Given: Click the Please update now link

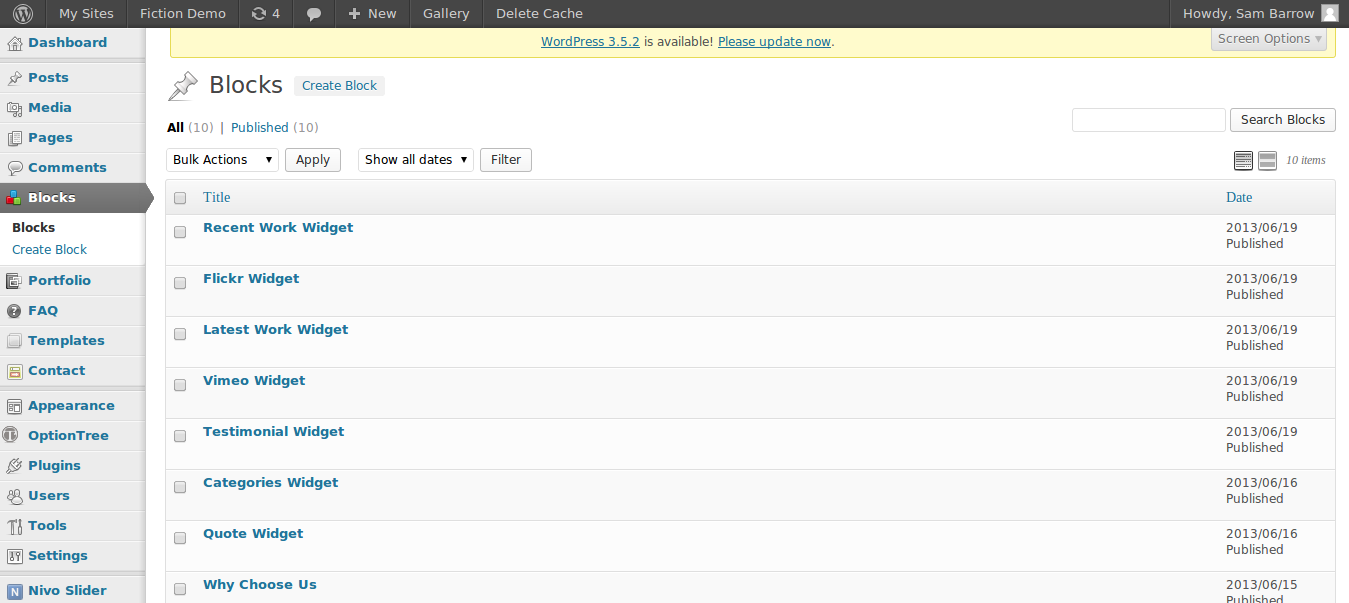Looking at the screenshot, I should tap(774, 42).
